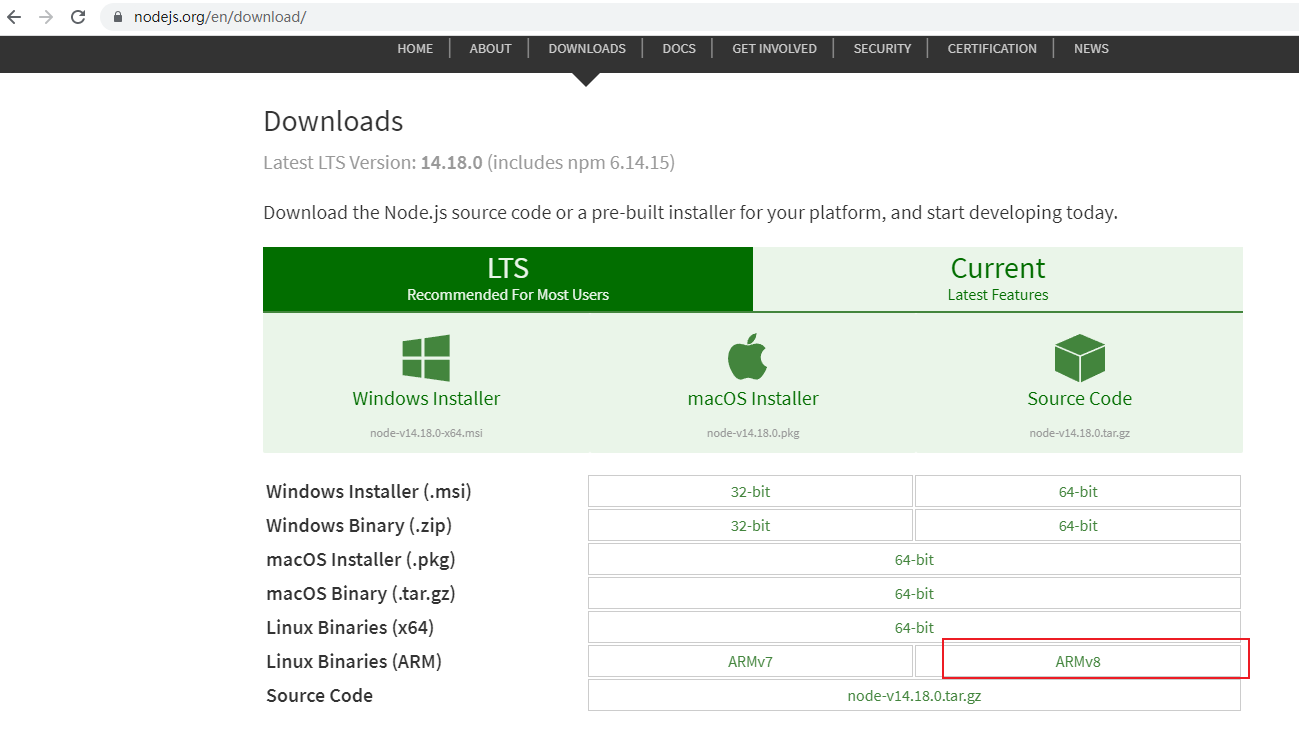
Task: Download 64-bit Windows Binary (.zip)
Action: 1078,525
